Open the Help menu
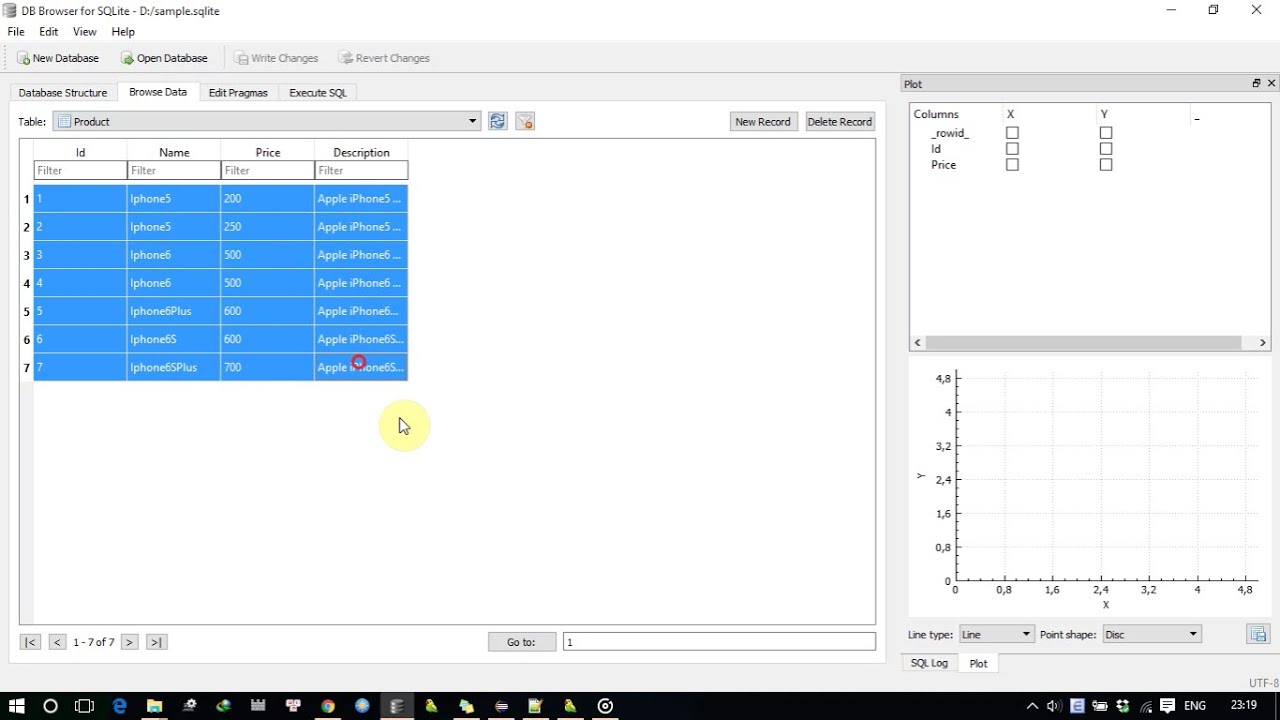The image size is (1280, 720). coord(123,32)
